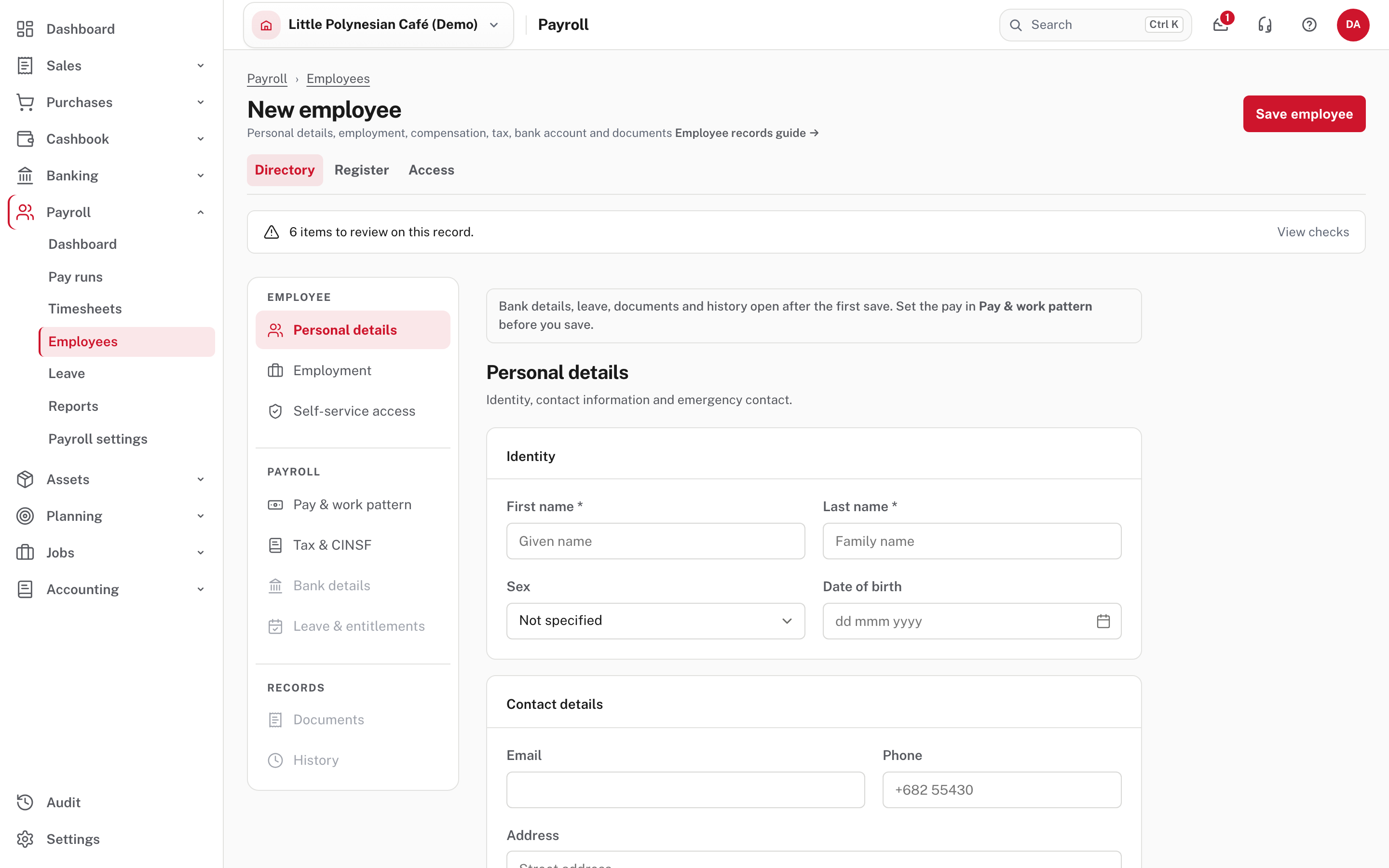
Task: Click the Phone input field
Action: 1002,790
